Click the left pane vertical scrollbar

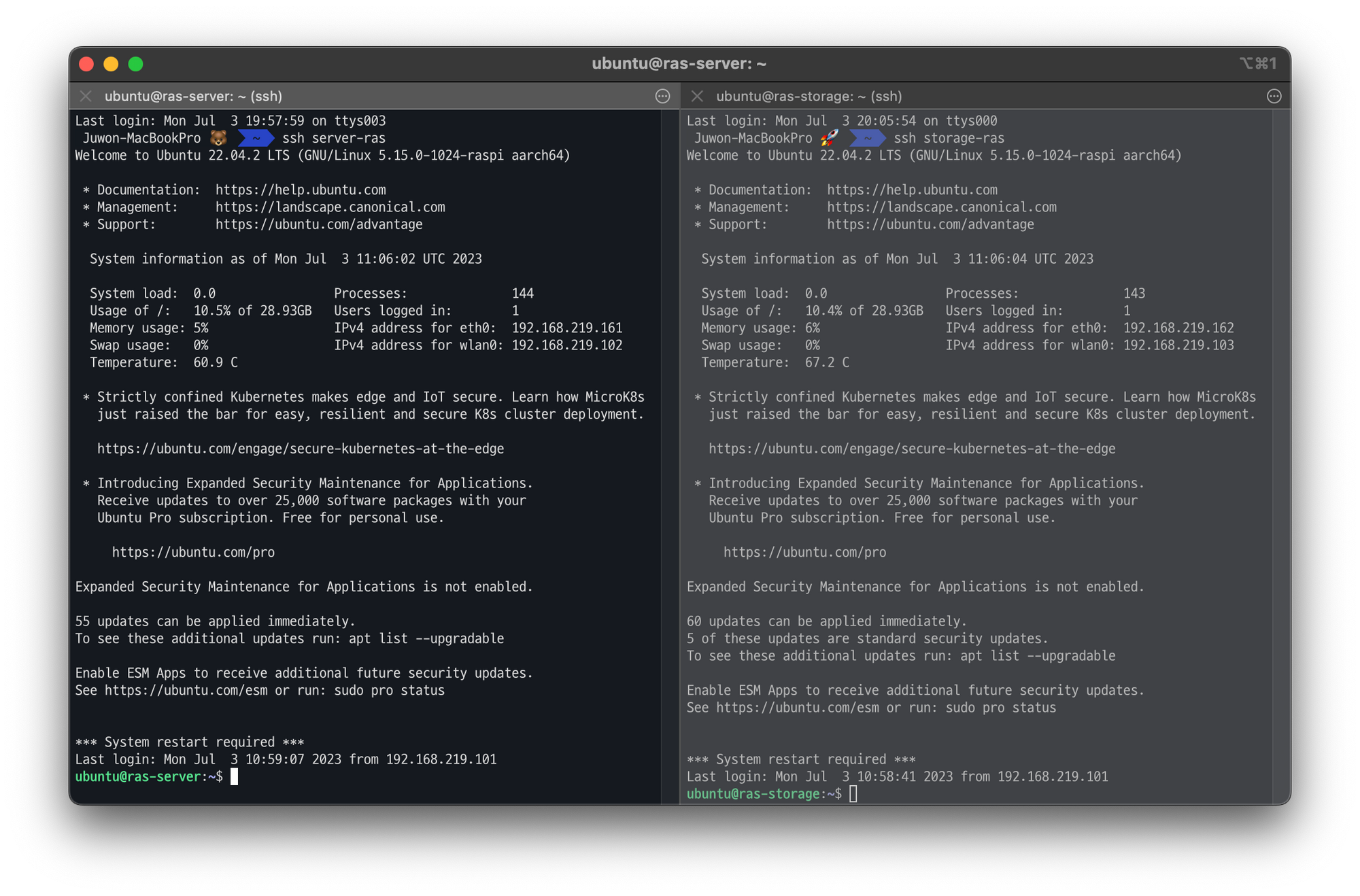point(670,455)
